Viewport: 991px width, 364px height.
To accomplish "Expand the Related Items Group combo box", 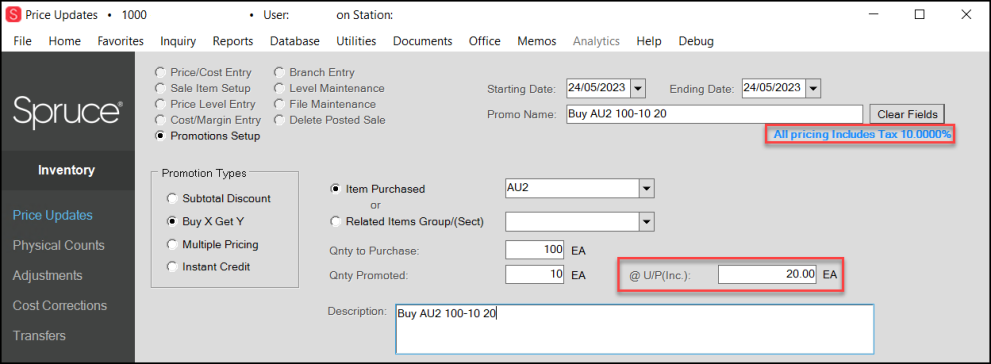I will pos(647,222).
